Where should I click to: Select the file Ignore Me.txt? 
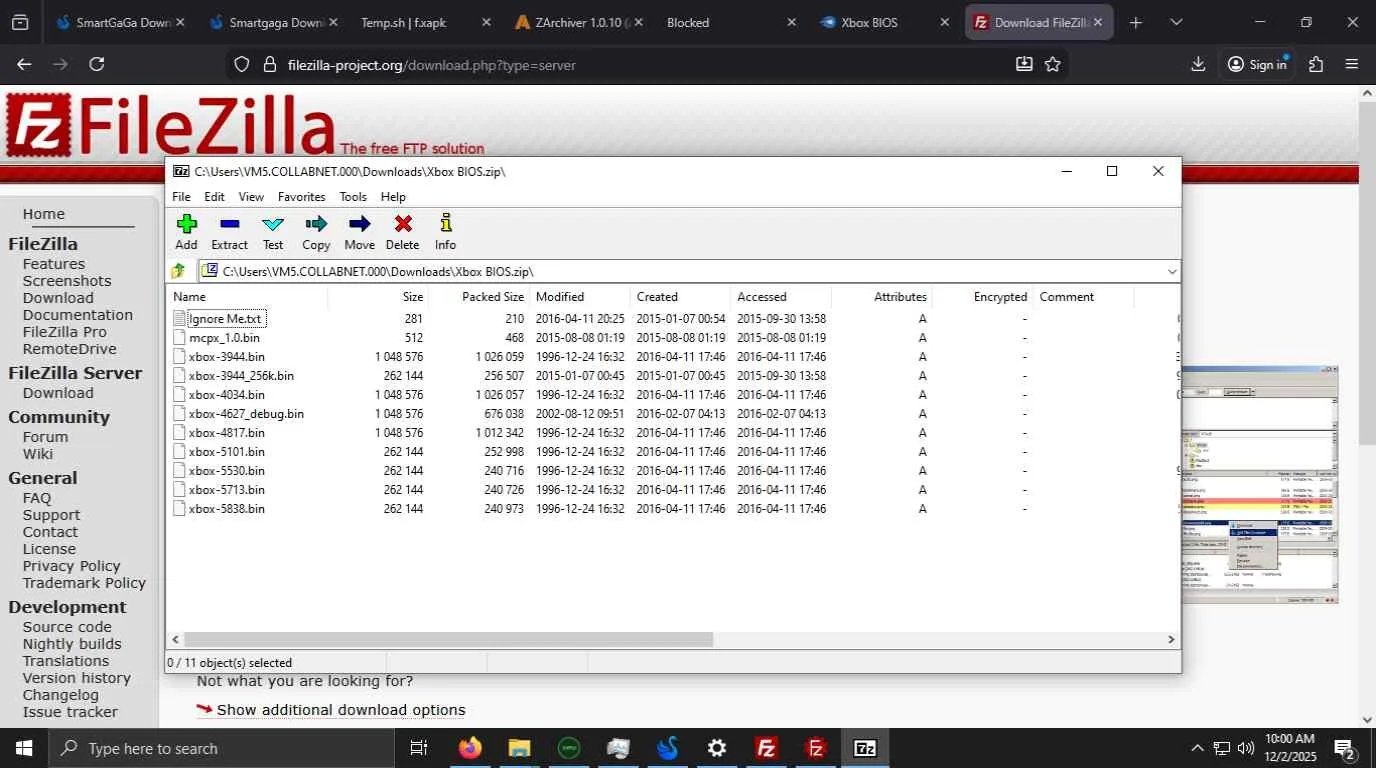coord(225,319)
